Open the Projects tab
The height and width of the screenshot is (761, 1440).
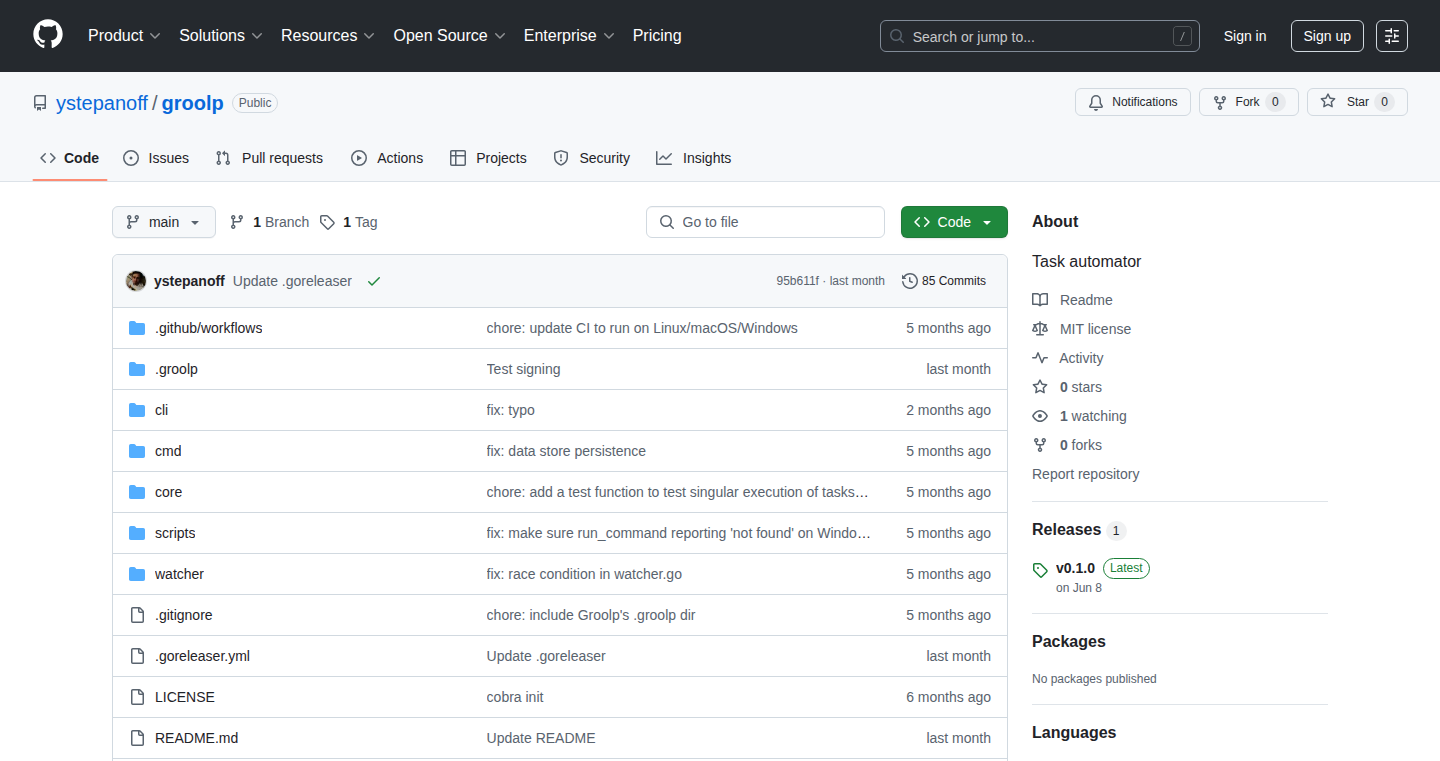click(488, 158)
